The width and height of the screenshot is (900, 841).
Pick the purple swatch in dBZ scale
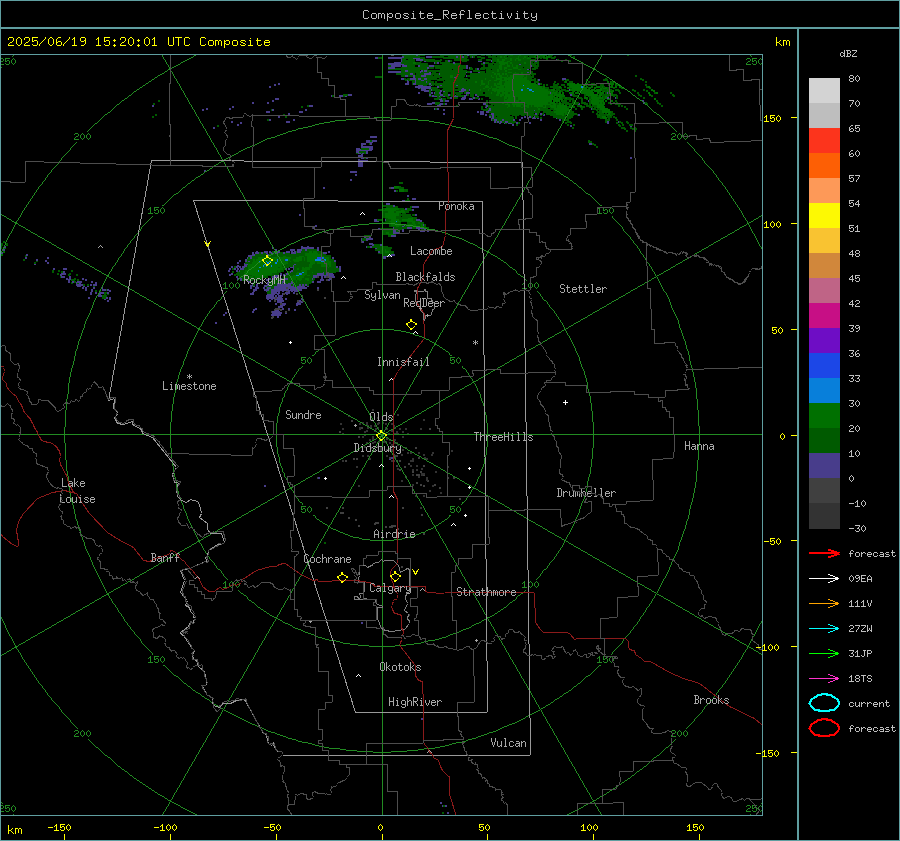point(824,340)
